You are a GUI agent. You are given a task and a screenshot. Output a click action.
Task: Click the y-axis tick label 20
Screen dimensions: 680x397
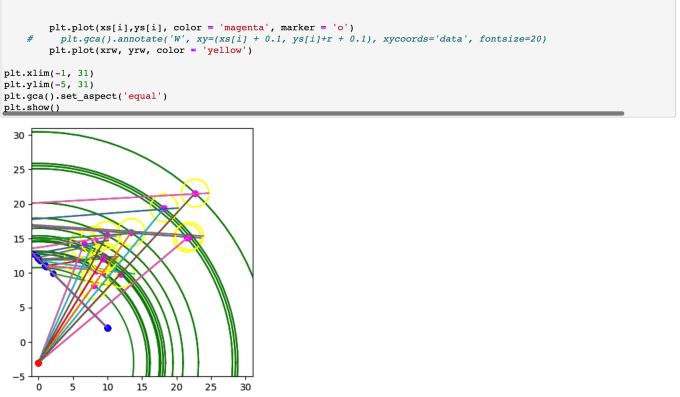pos(19,204)
